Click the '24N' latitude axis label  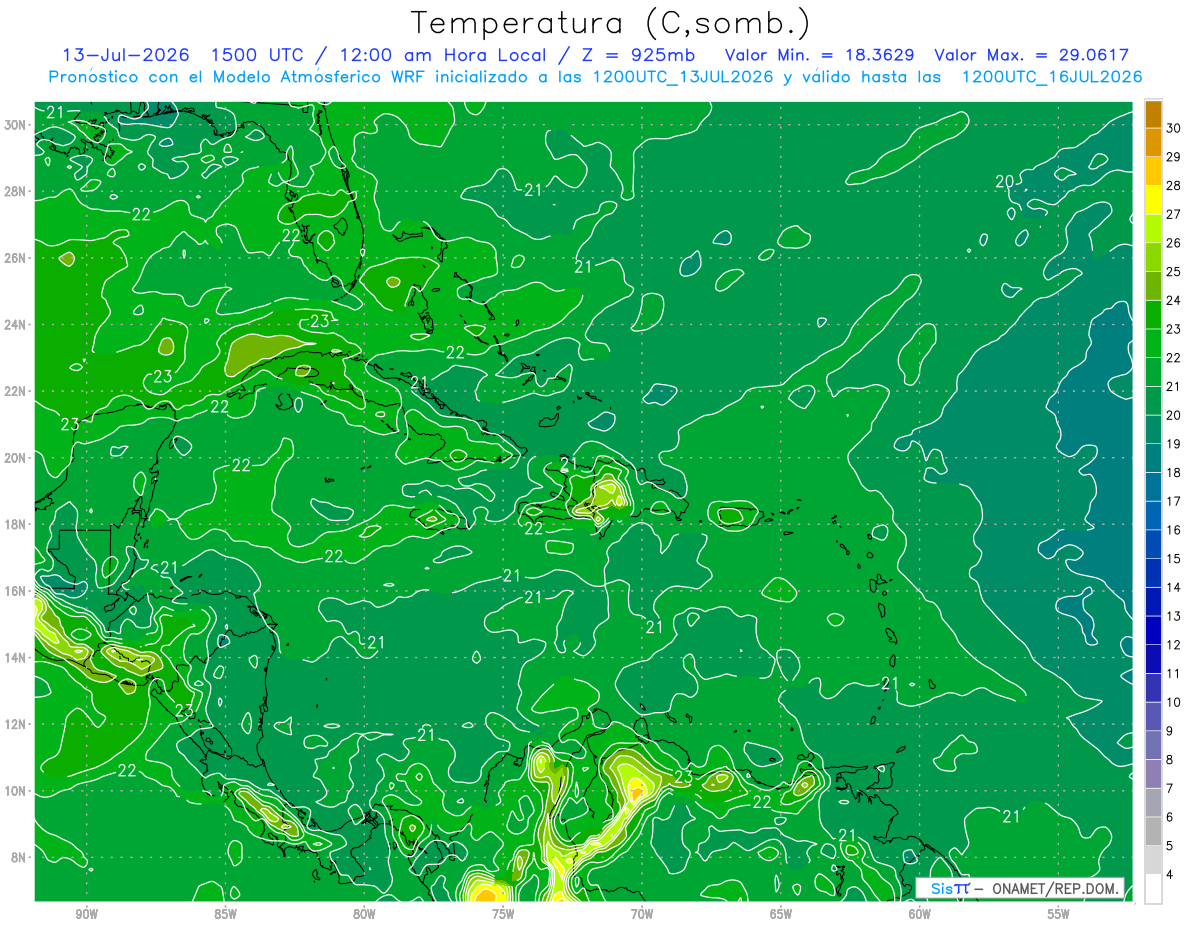pyautogui.click(x=16, y=325)
